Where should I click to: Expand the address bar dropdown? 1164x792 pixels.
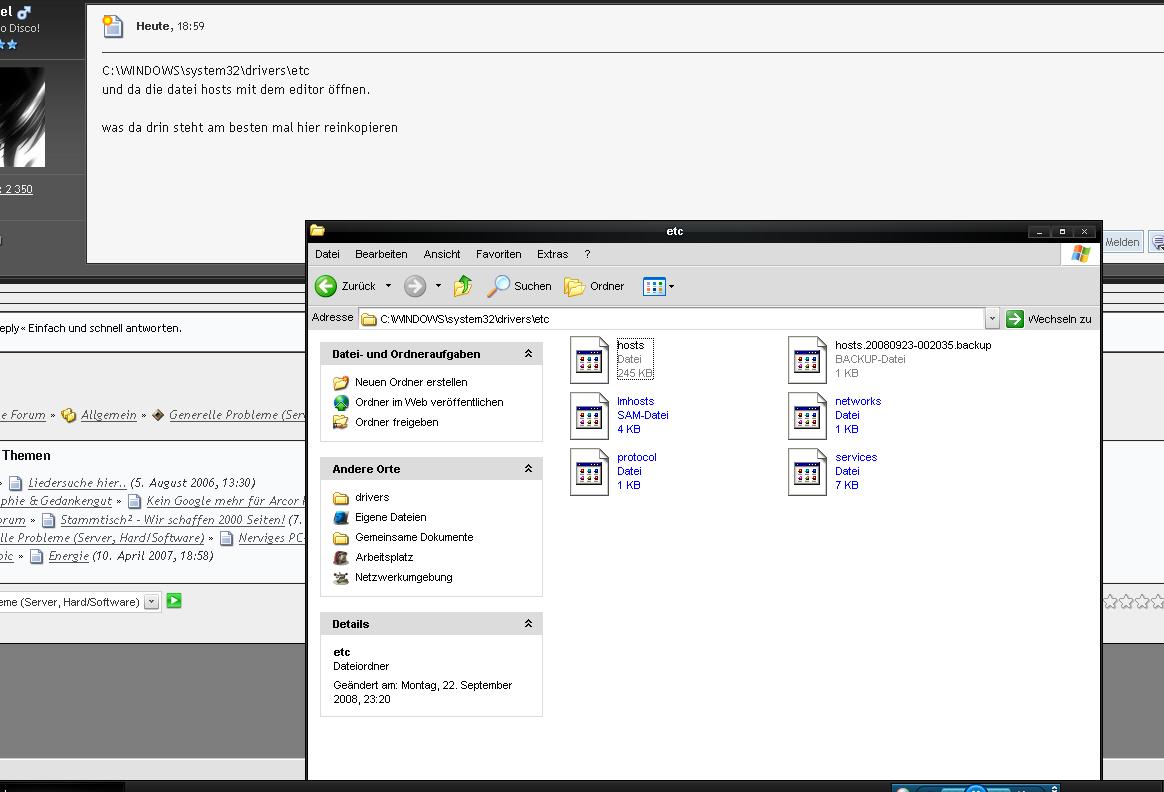[992, 319]
